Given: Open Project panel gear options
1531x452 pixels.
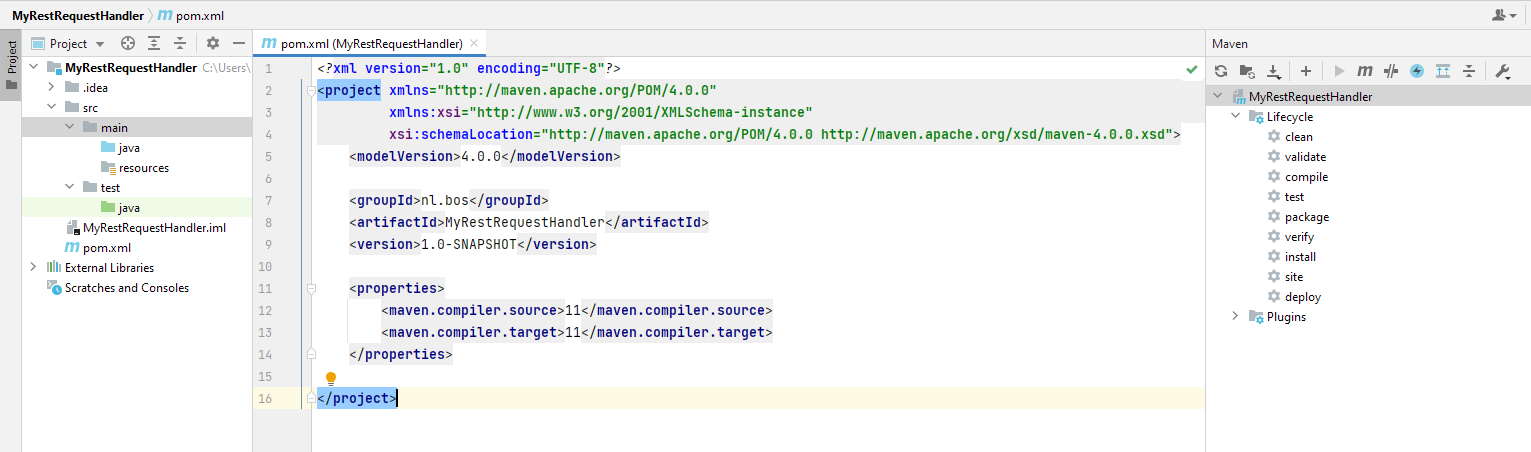Looking at the screenshot, I should [212, 43].
